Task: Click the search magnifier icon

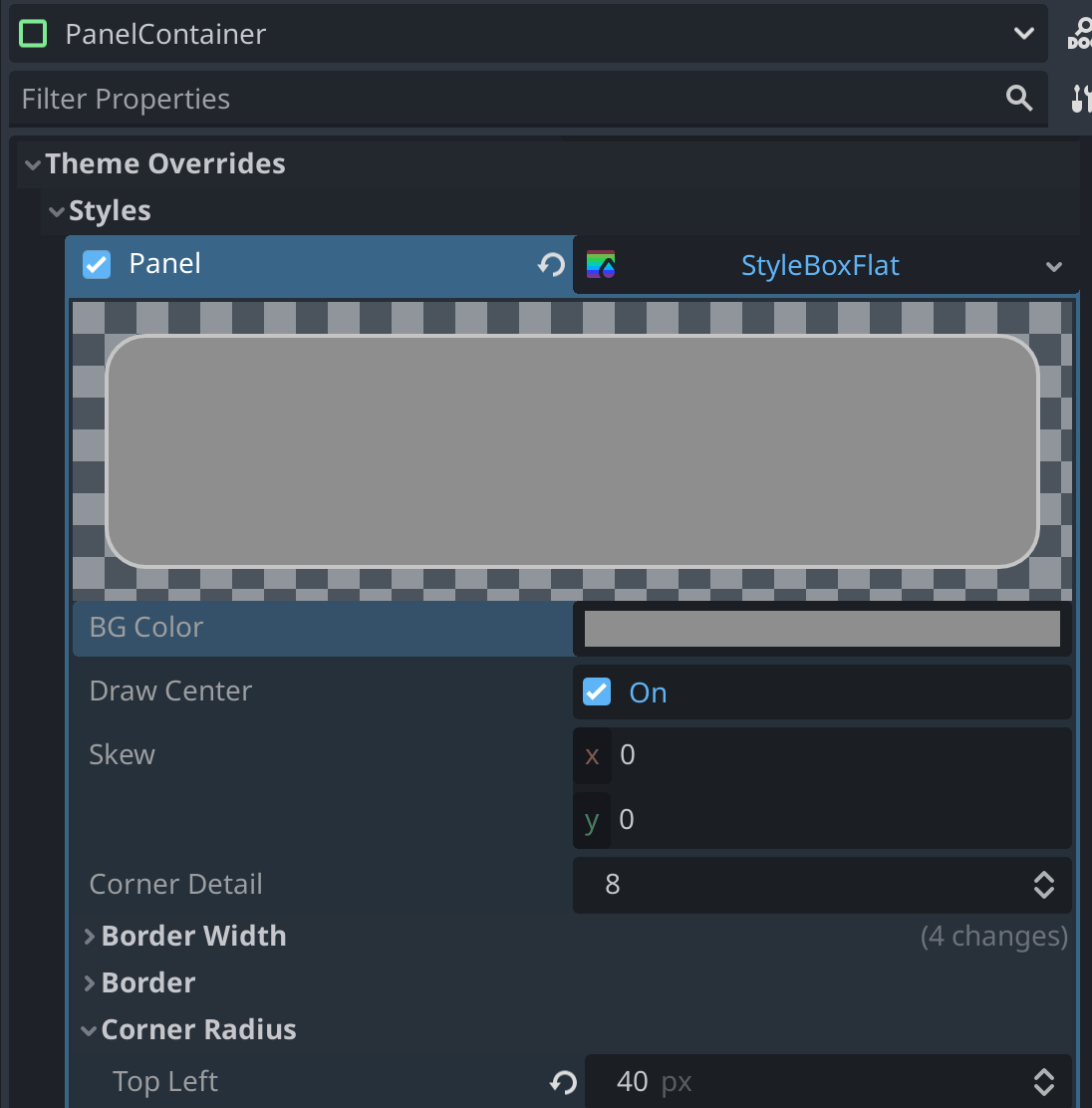Action: click(1018, 98)
